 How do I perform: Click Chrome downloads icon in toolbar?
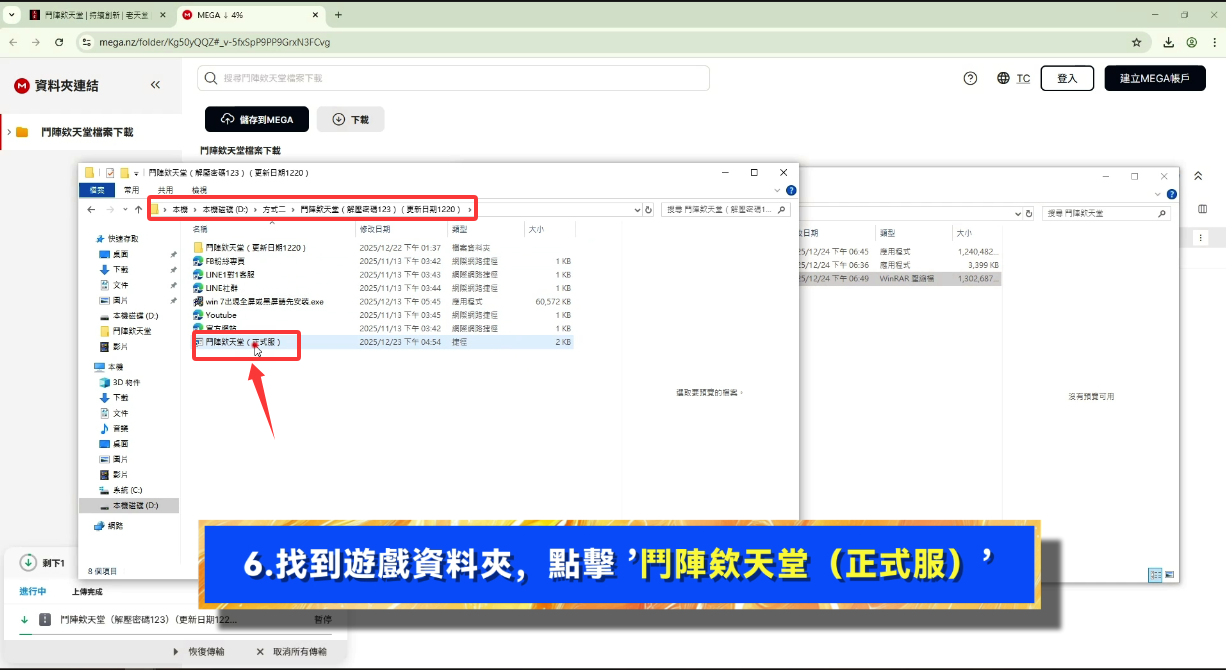(1168, 43)
